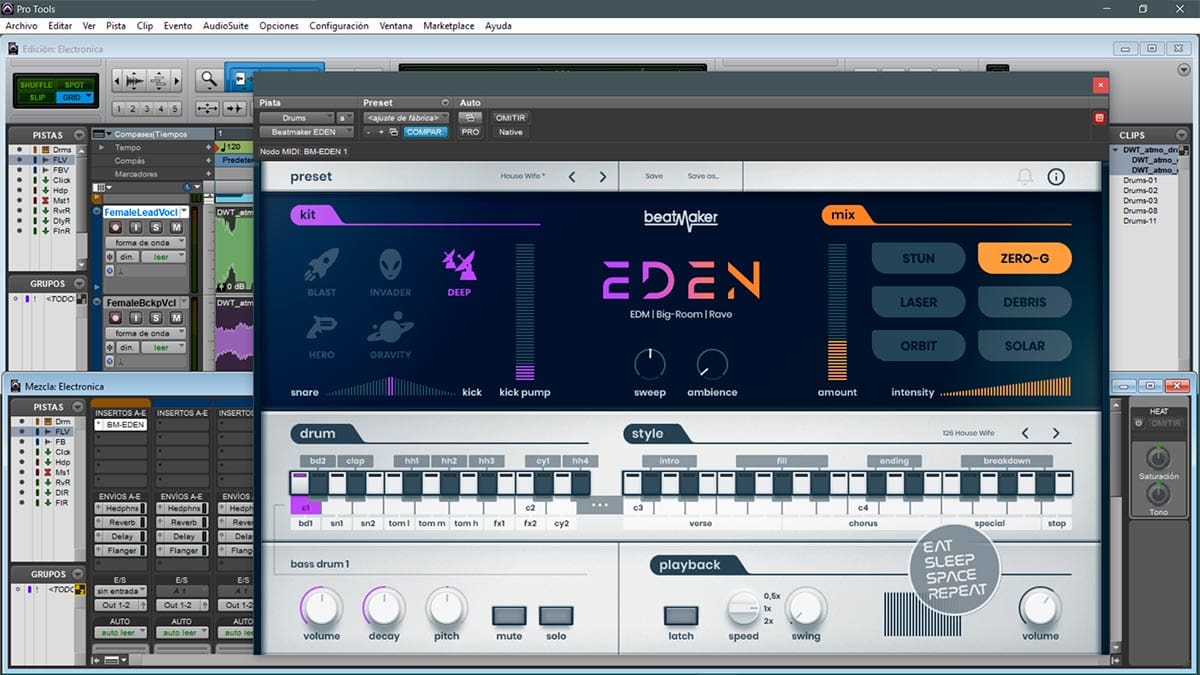Select the ZERO-G mix button

(1024, 258)
